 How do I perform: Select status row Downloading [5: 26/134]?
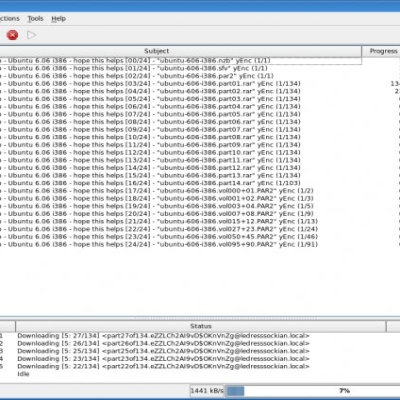(200, 344)
